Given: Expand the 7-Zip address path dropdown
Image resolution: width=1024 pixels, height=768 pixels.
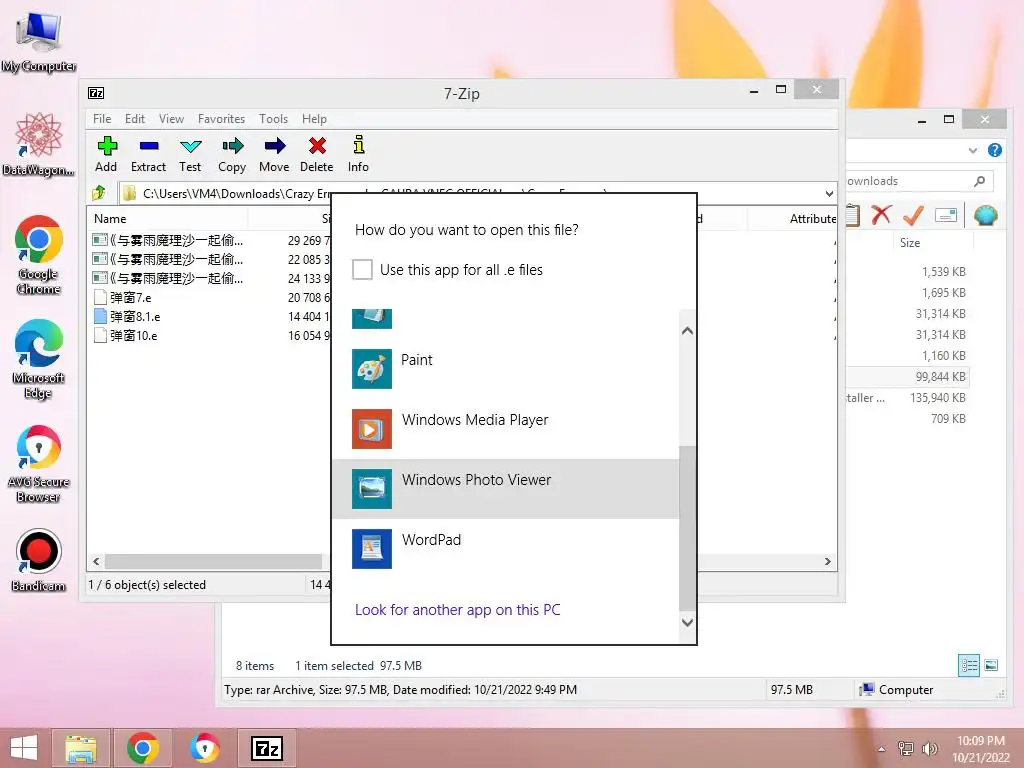Looking at the screenshot, I should click(x=829, y=193).
